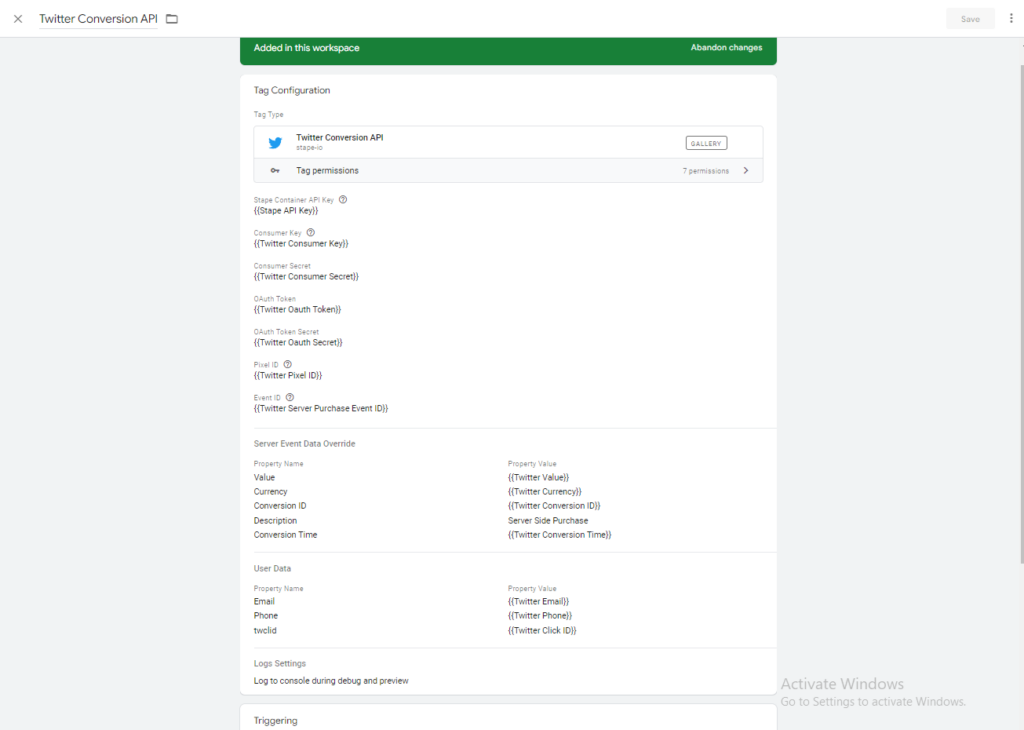This screenshot has height=730, width=1024.
Task: Select the Twitter Conversion API tag type row
Action: coord(480,142)
